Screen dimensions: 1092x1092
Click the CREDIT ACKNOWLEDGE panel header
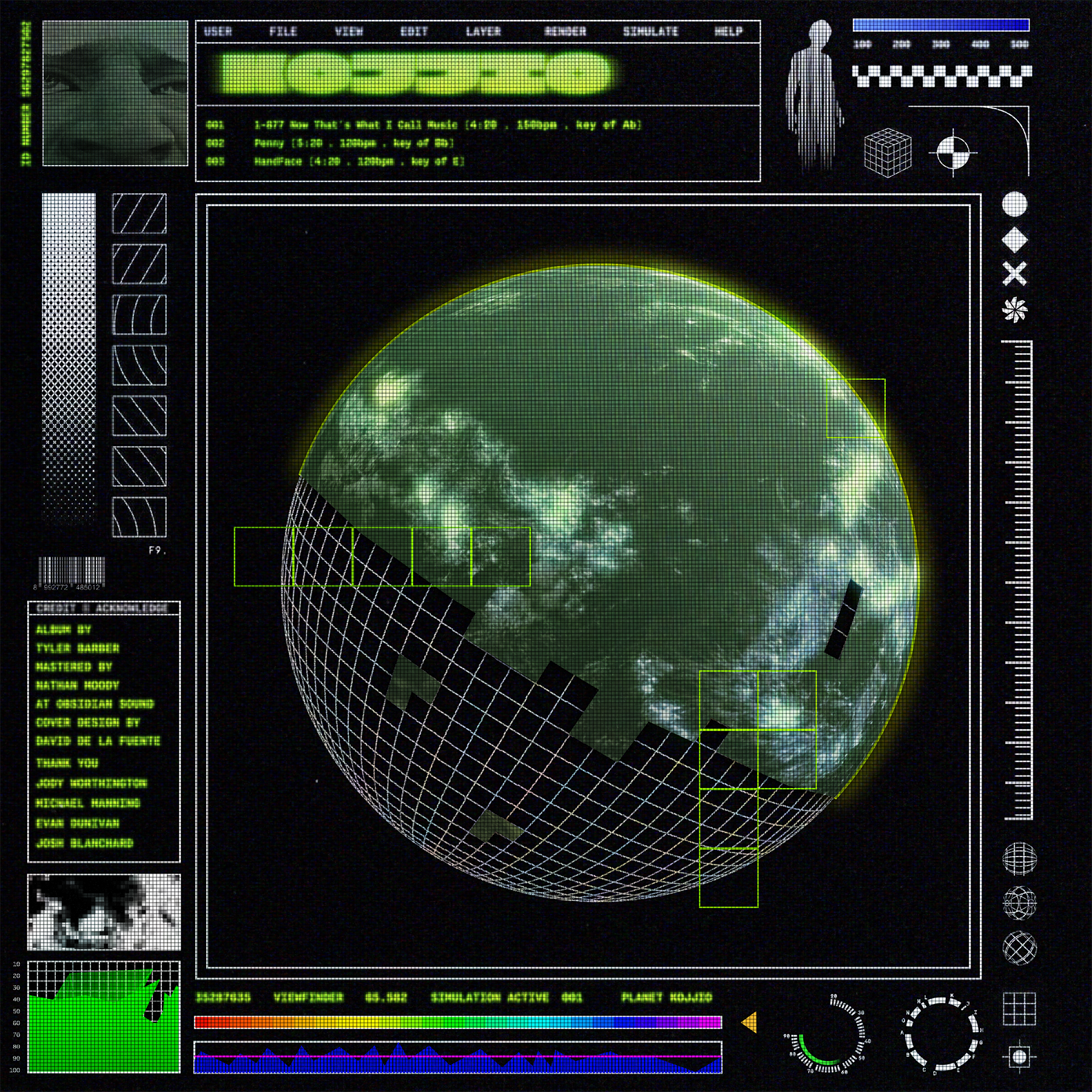click(x=103, y=608)
